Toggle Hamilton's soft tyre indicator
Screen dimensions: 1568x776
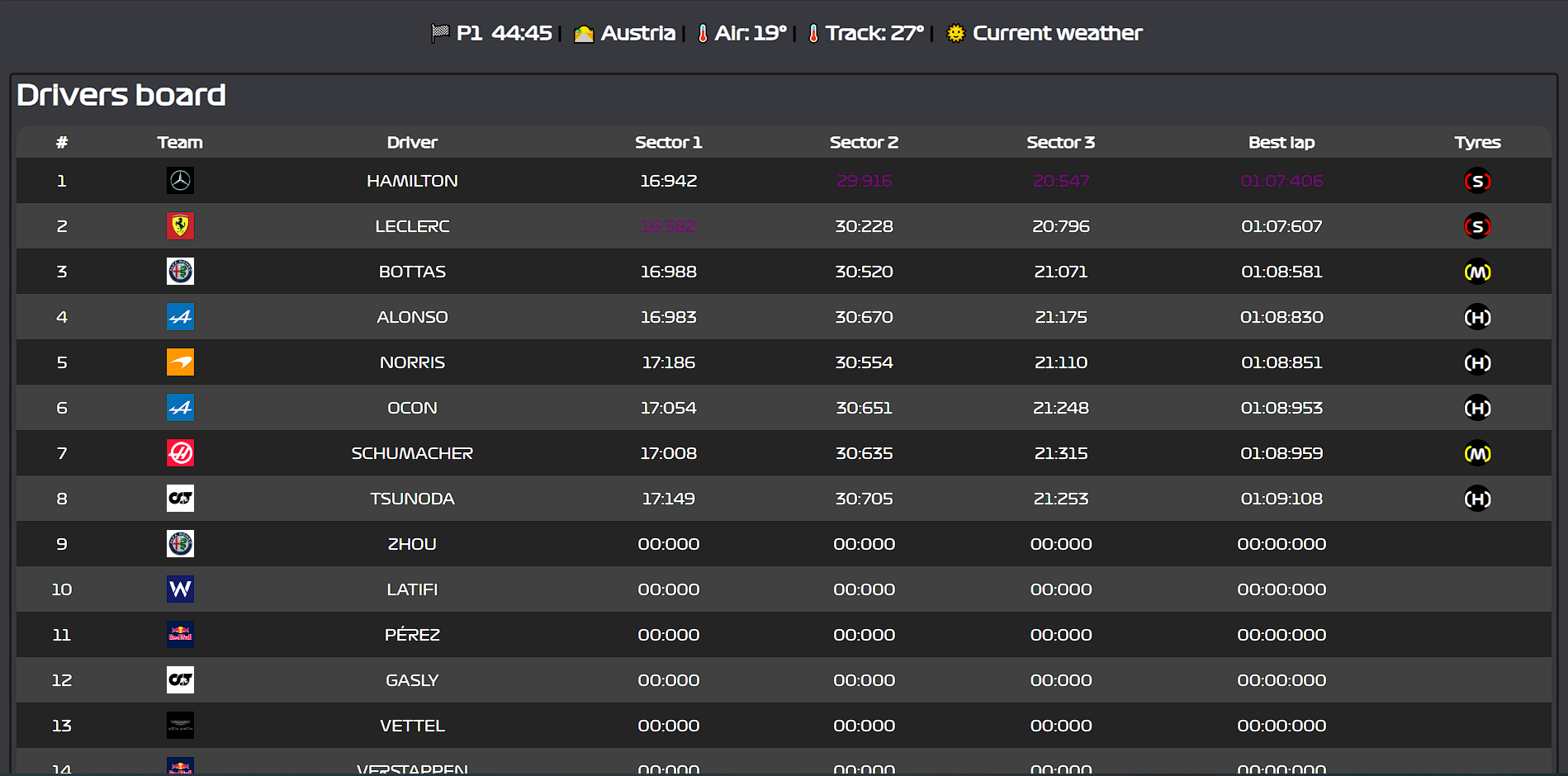(x=1477, y=180)
